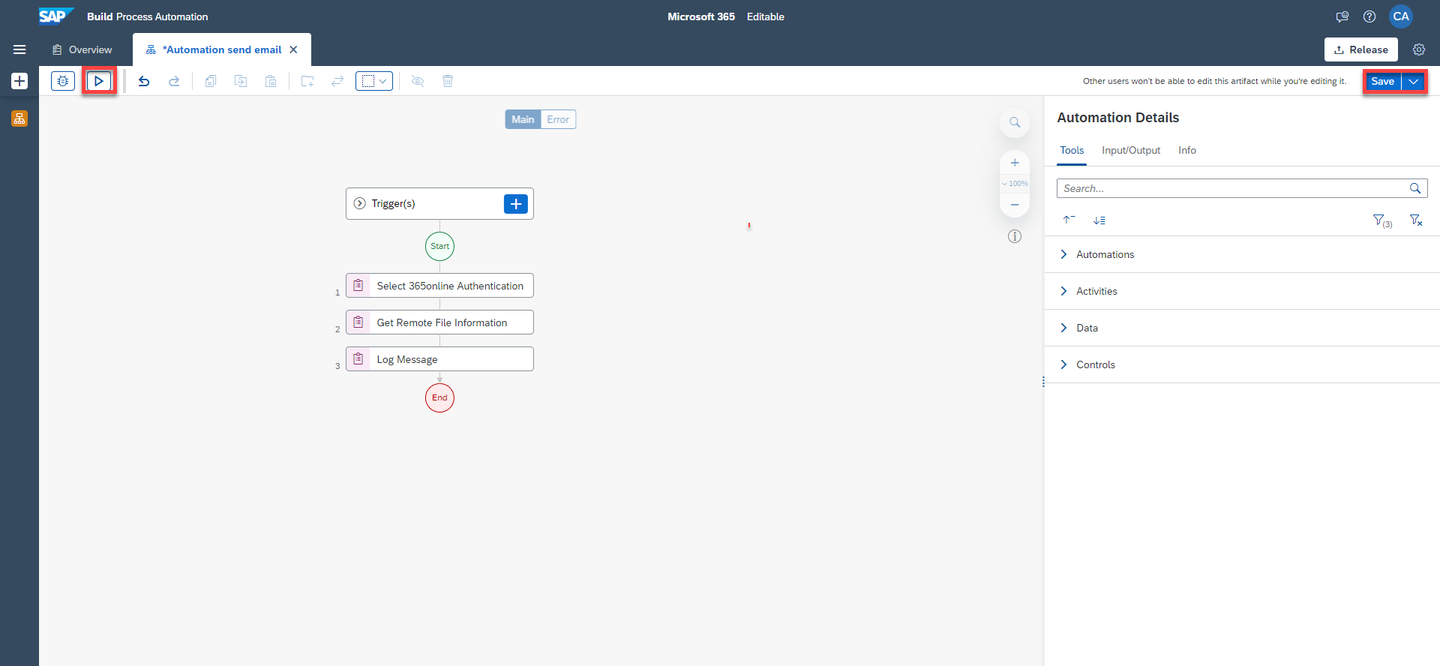Click the Cut/move into toolbar icon
Screen dimensions: 1440x666
[241, 81]
